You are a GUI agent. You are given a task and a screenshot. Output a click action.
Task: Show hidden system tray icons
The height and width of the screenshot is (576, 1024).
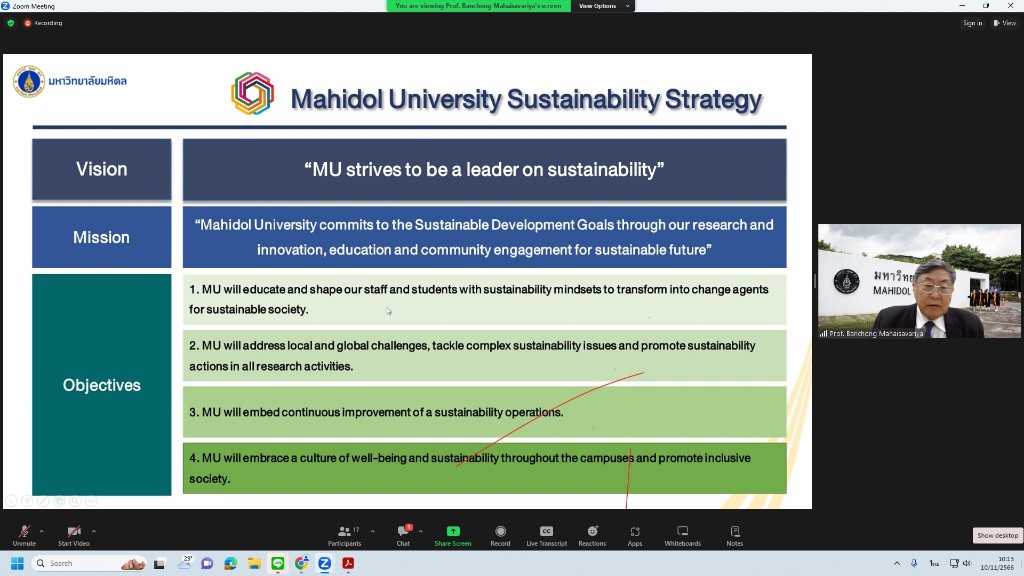tap(897, 563)
